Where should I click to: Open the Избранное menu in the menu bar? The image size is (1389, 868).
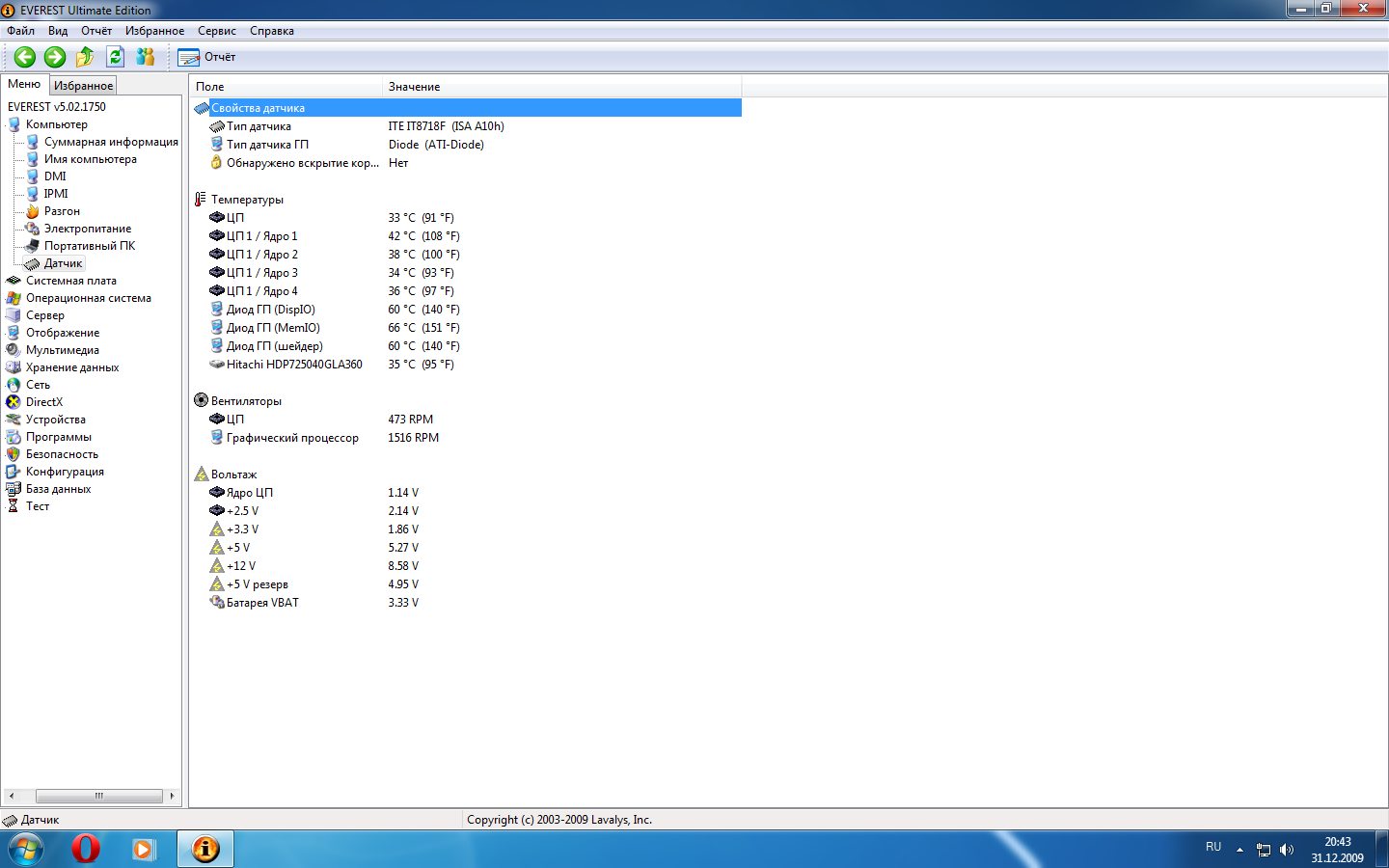(154, 31)
